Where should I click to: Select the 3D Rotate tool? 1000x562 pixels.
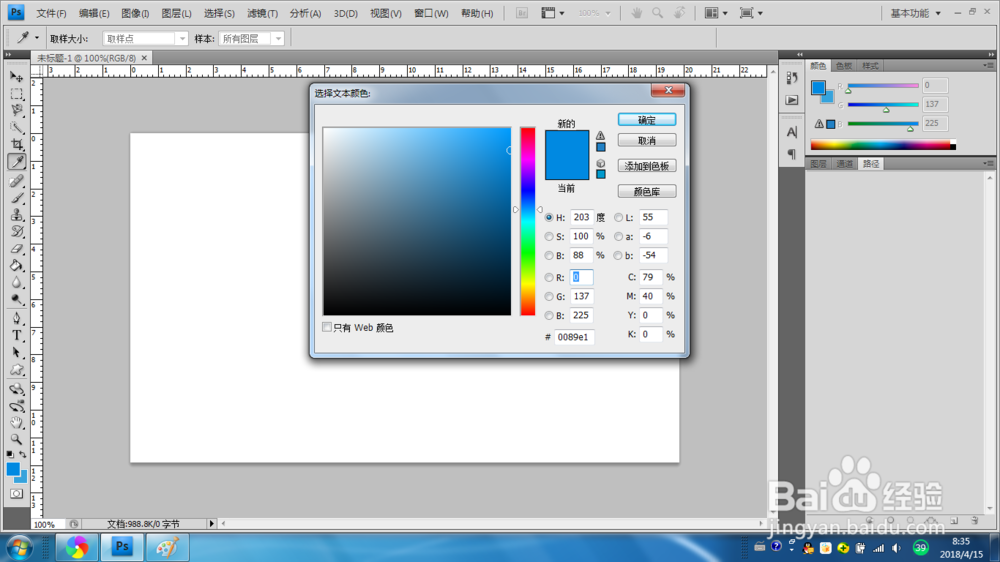pyautogui.click(x=17, y=388)
